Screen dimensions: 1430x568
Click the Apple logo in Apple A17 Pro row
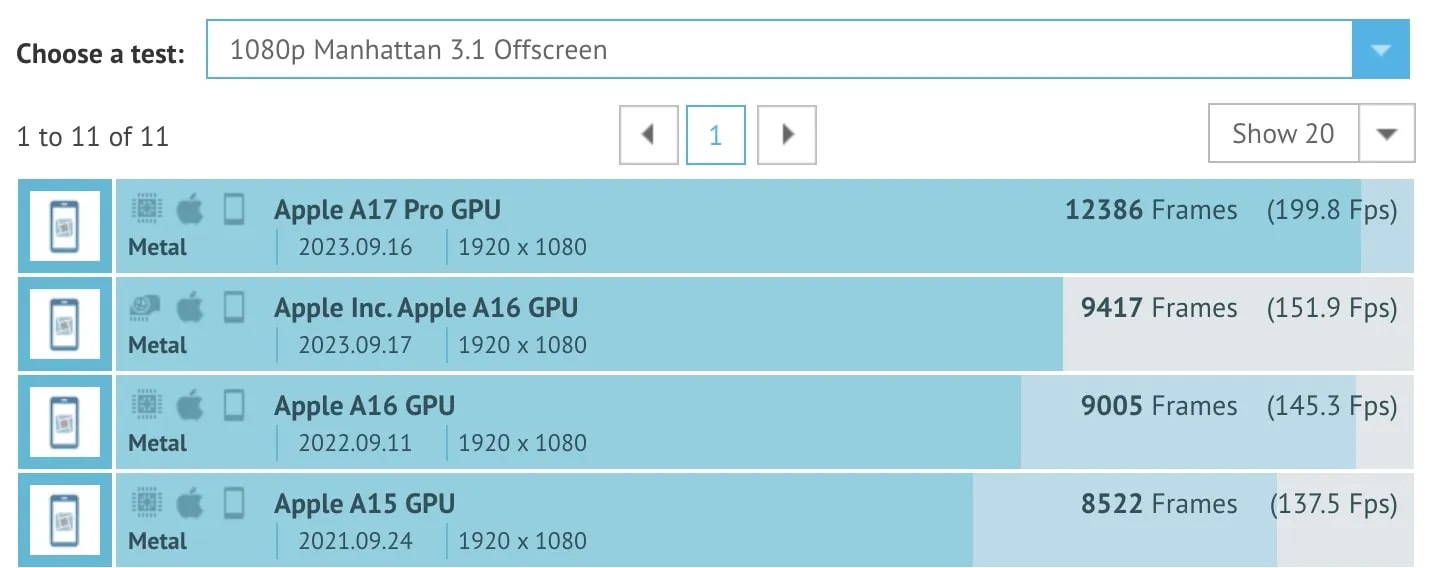190,209
